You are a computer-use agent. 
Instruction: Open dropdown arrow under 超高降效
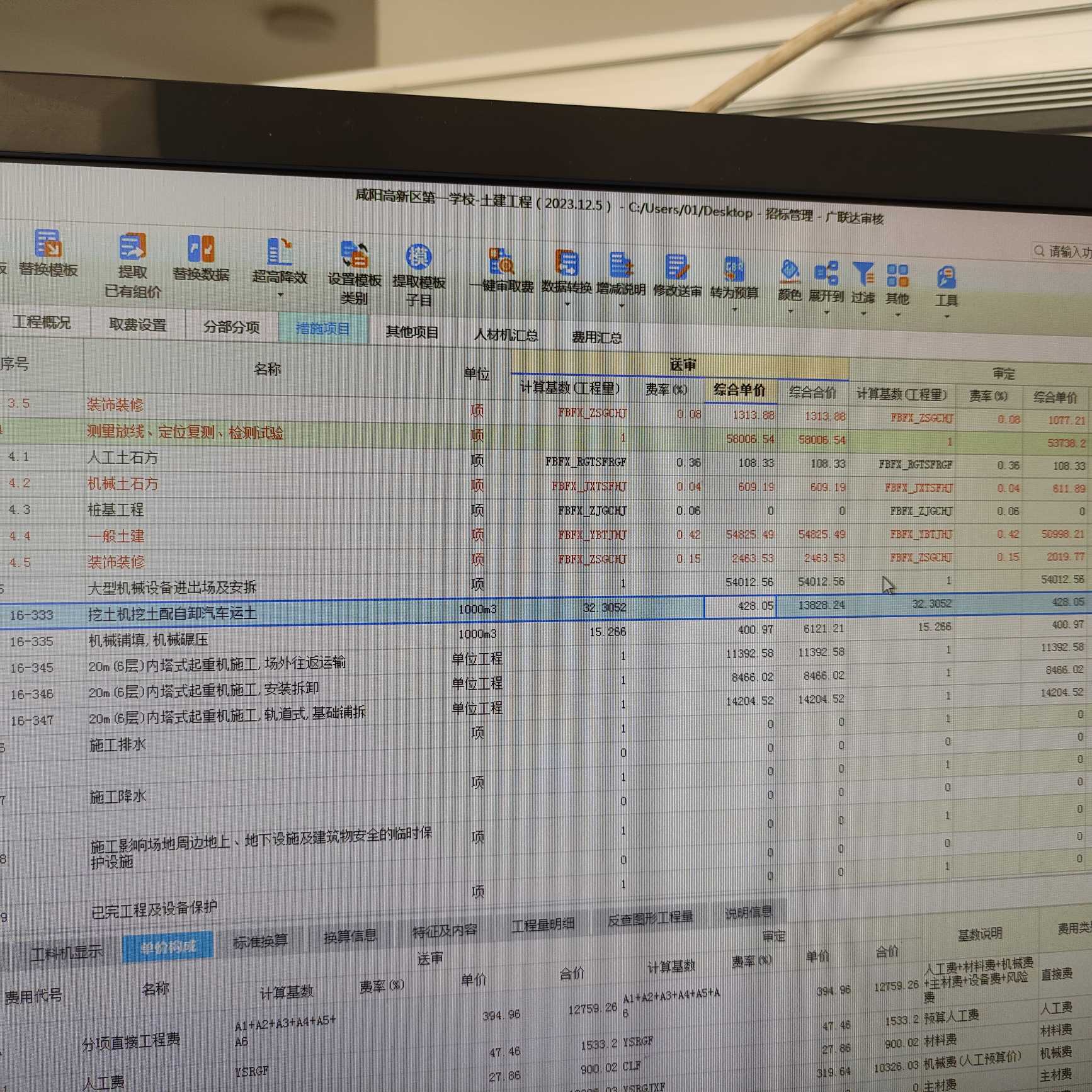[x=281, y=294]
